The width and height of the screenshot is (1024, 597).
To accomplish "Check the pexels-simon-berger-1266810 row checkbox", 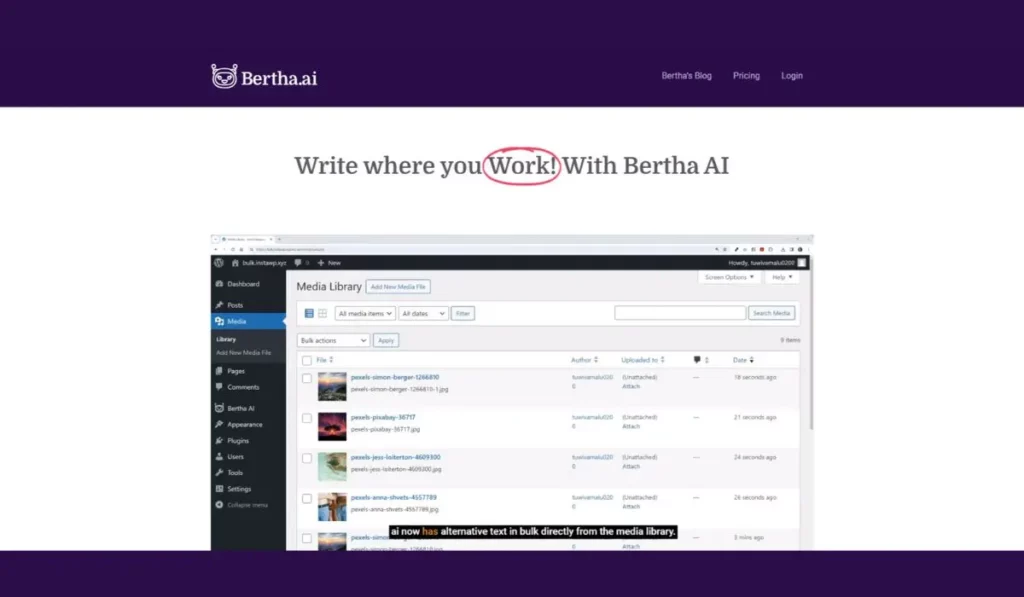I will (307, 378).
